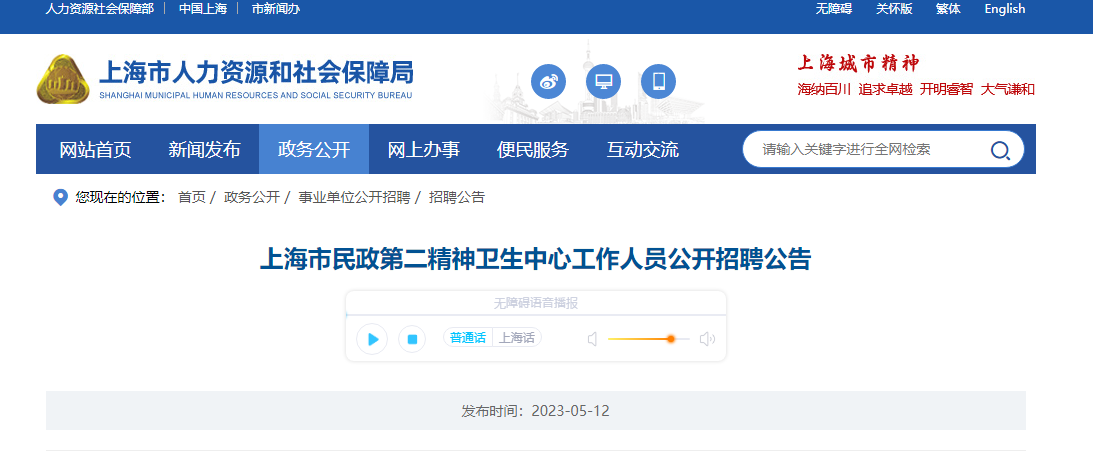
Task: Select 普通话 voice option
Action: pyautogui.click(x=468, y=337)
